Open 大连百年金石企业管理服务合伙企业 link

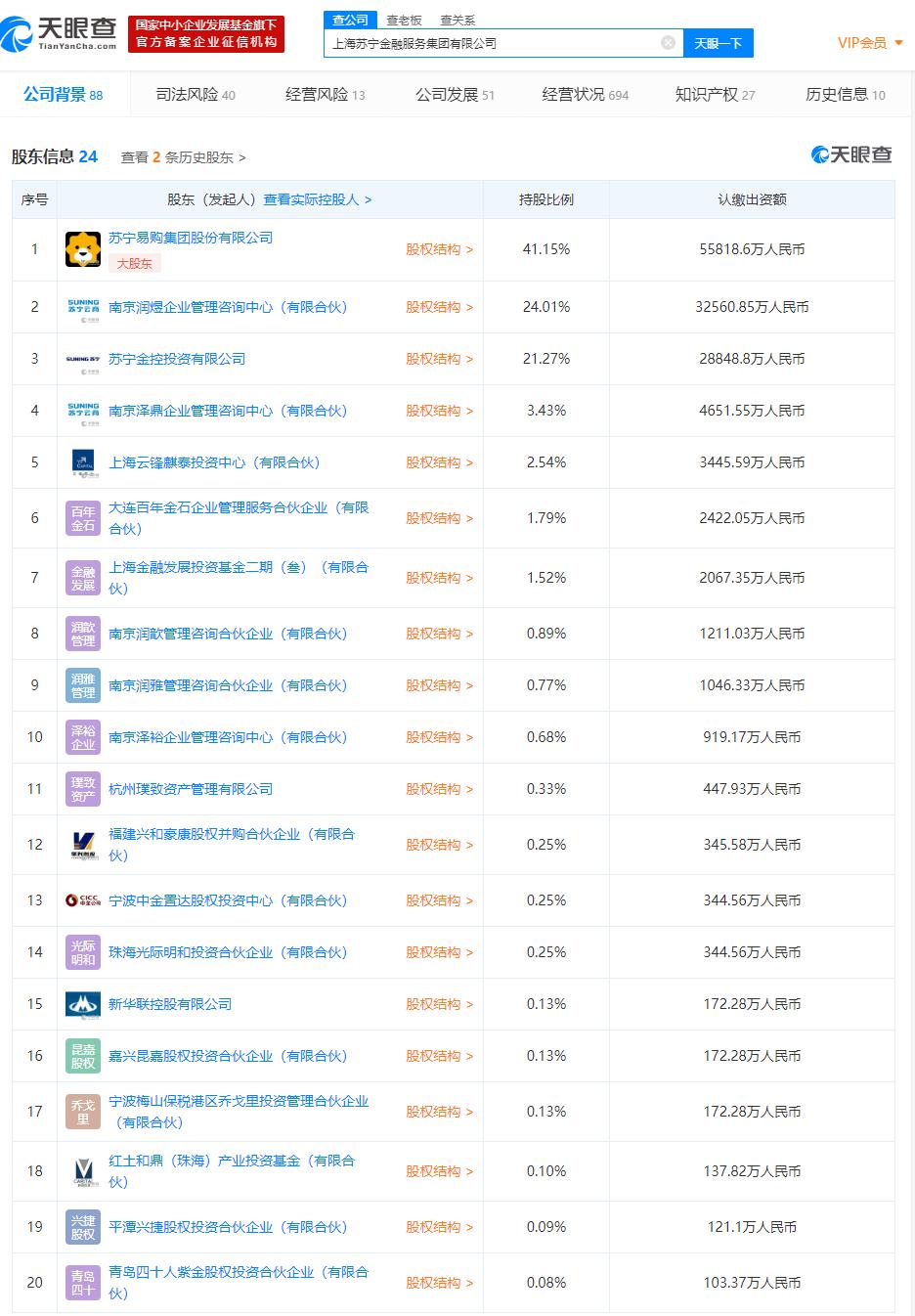(x=239, y=518)
